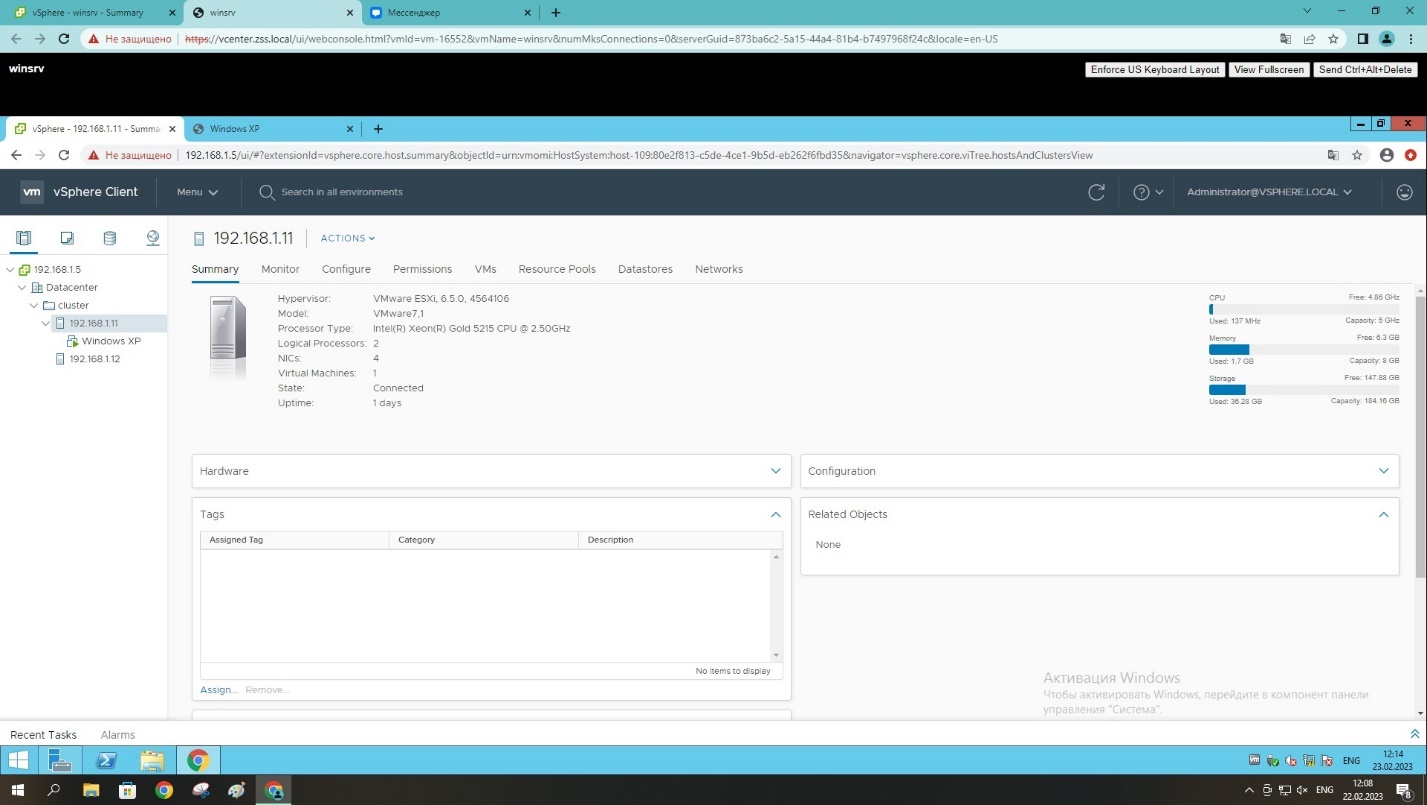Image resolution: width=1427 pixels, height=805 pixels.
Task: Switch to the Networks tab
Action: click(x=719, y=269)
